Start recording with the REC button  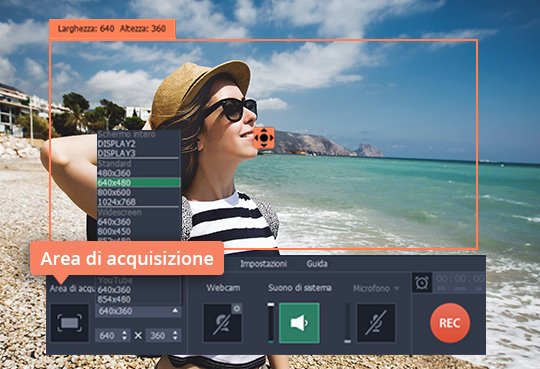click(450, 323)
